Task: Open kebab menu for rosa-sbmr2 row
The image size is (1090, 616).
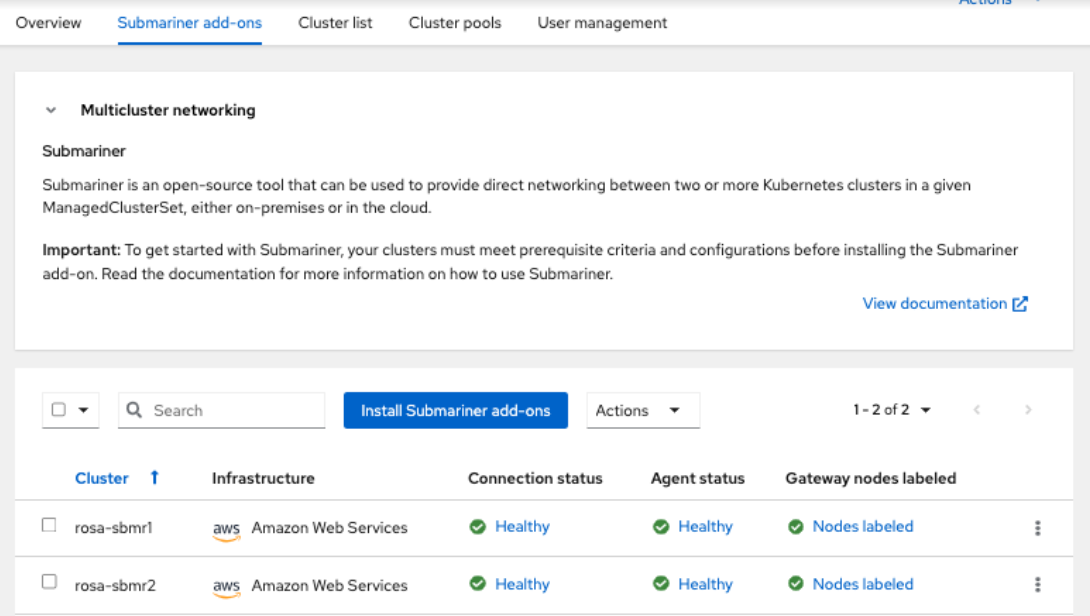Action: point(1037,585)
